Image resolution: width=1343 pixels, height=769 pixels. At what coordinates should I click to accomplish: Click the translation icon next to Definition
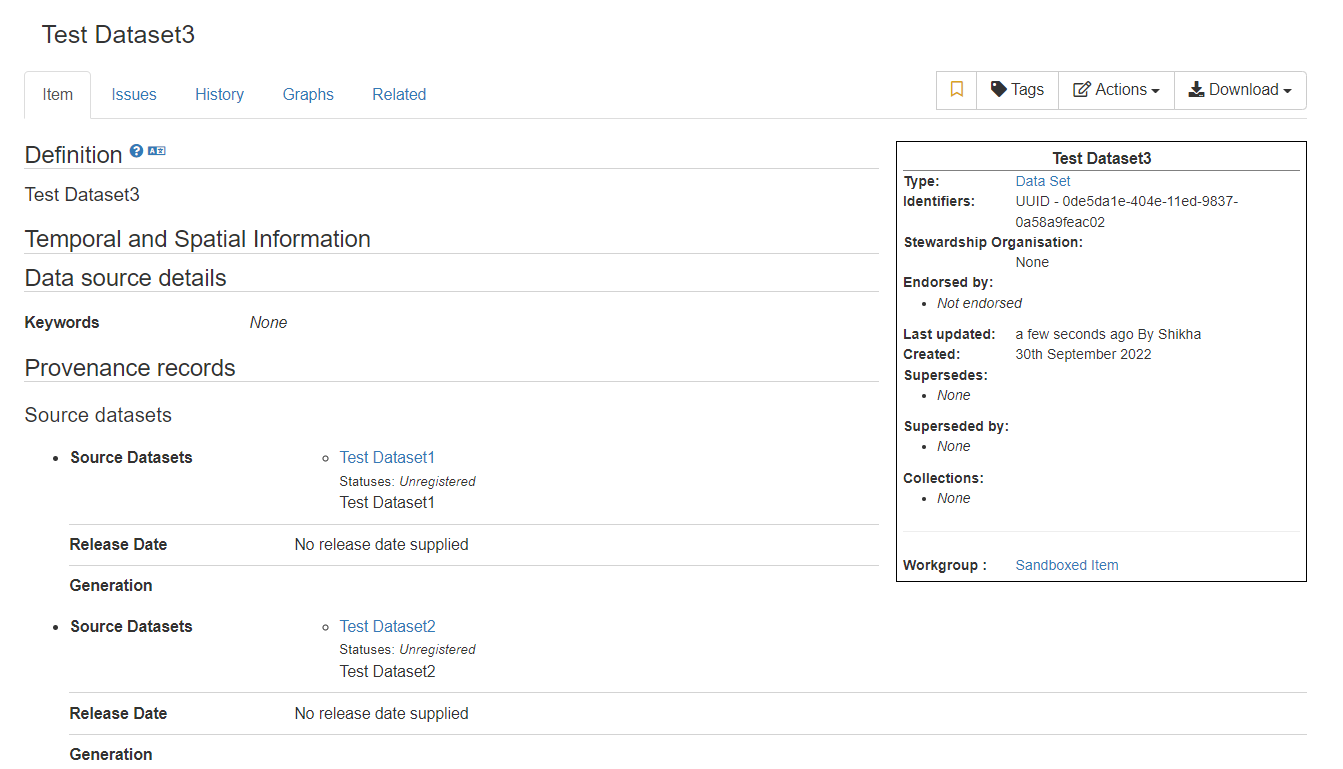click(x=157, y=151)
